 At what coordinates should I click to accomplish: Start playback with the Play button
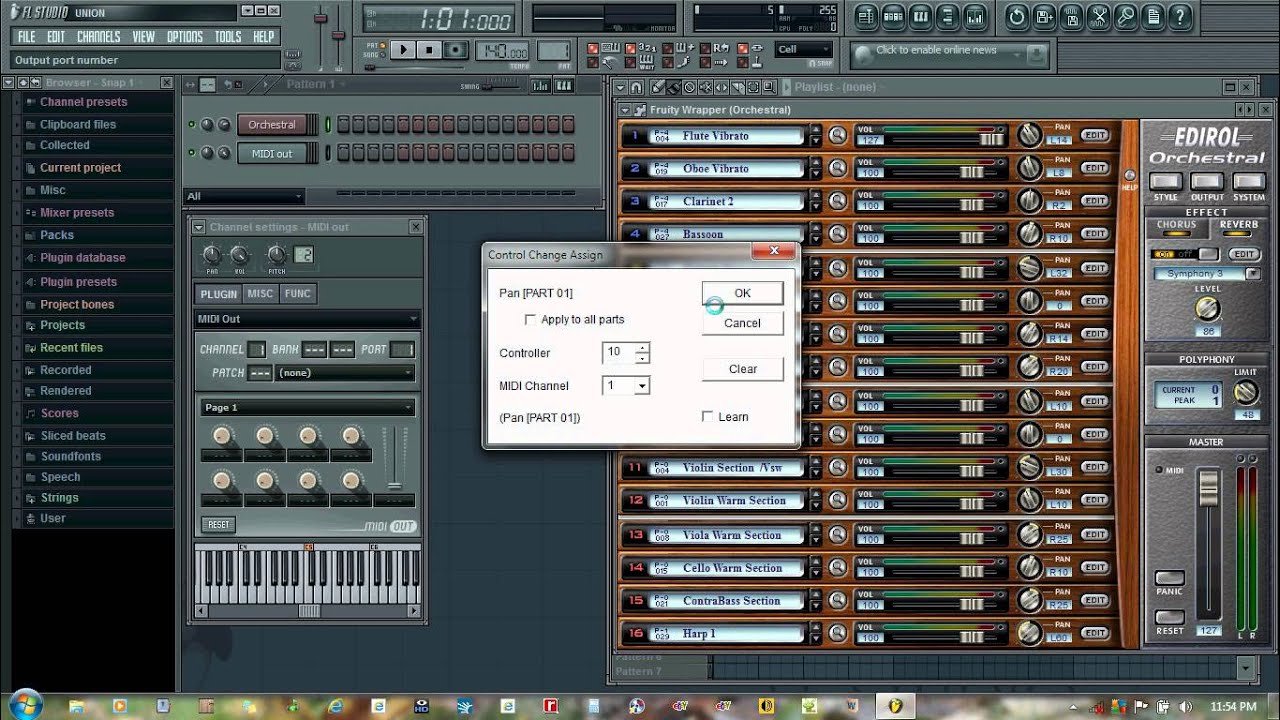click(x=404, y=50)
